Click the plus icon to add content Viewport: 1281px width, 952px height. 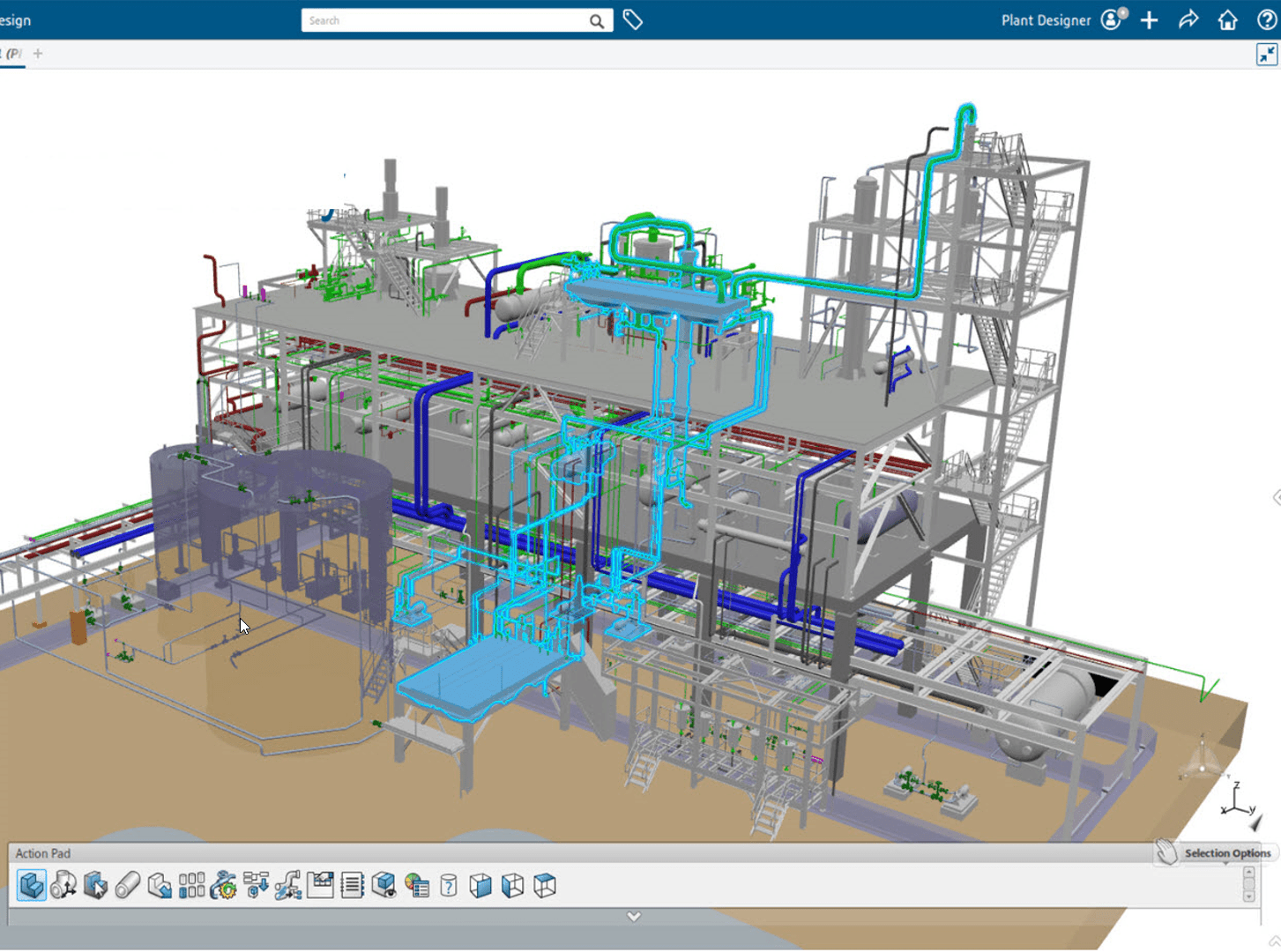(x=1149, y=19)
